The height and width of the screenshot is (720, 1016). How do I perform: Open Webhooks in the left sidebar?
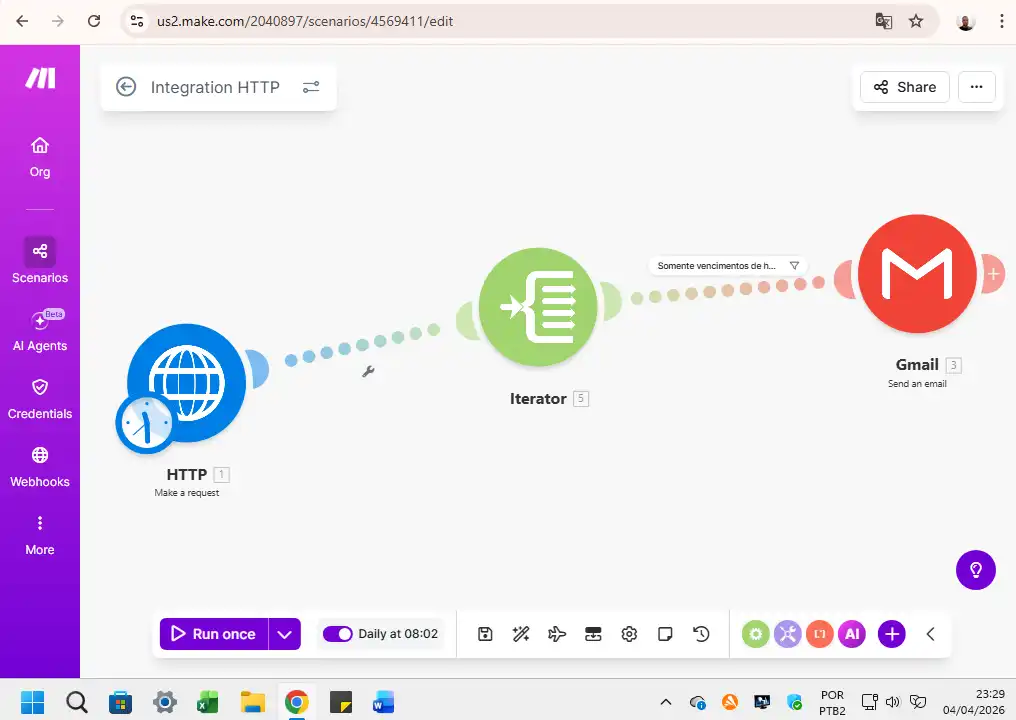click(40, 466)
